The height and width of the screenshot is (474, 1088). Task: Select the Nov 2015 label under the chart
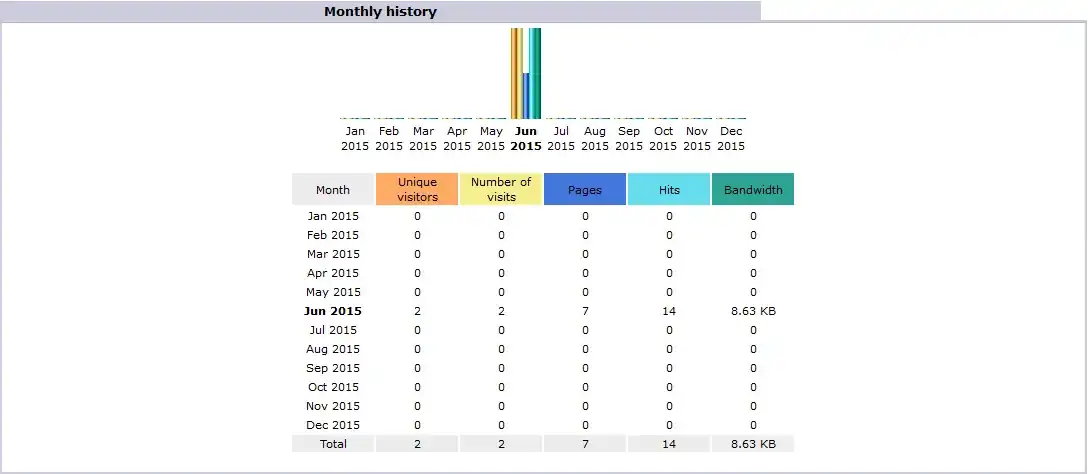click(x=697, y=138)
